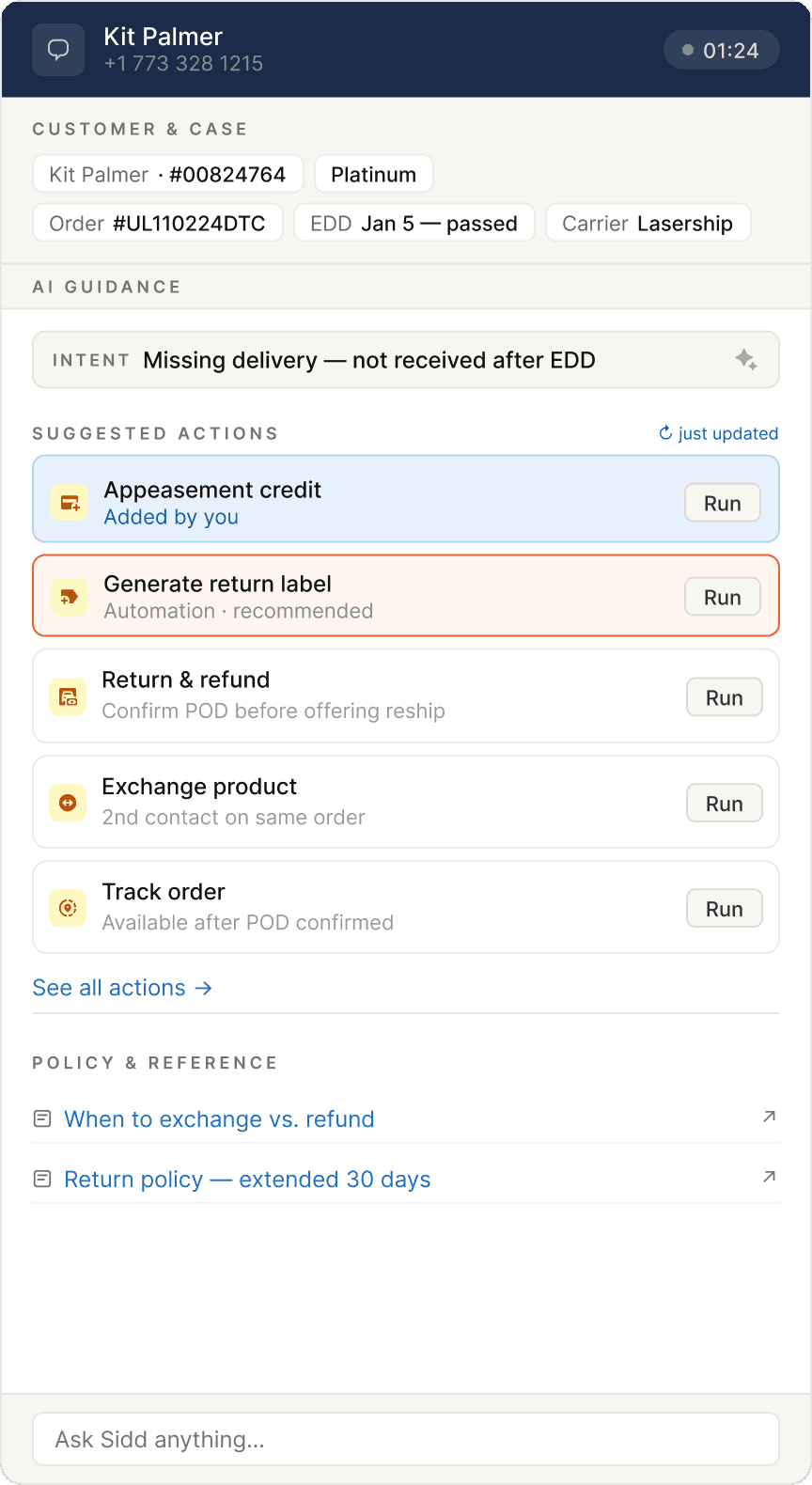Screen dimensions: 812x1485
Task: Run the Generate return label automation
Action: (722, 597)
